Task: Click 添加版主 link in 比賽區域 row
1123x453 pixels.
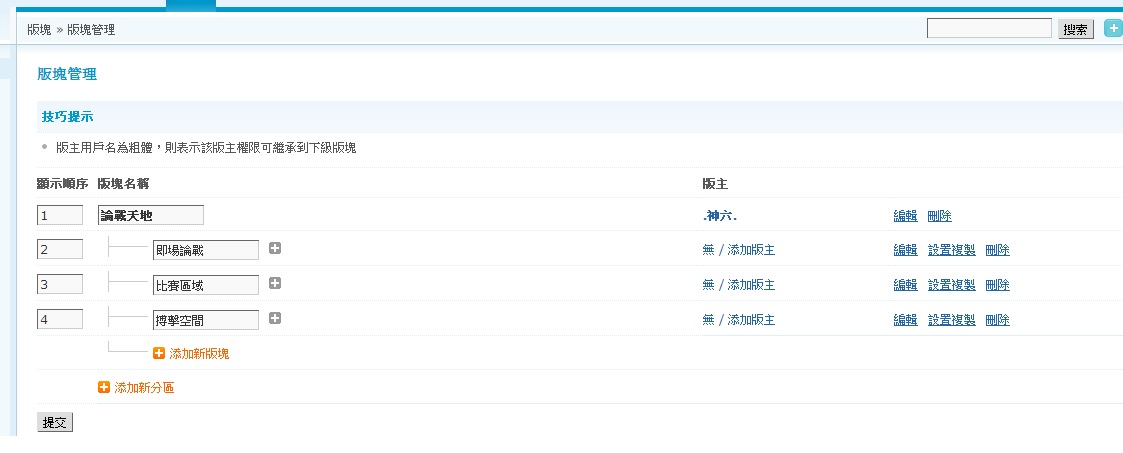Action: [x=751, y=285]
